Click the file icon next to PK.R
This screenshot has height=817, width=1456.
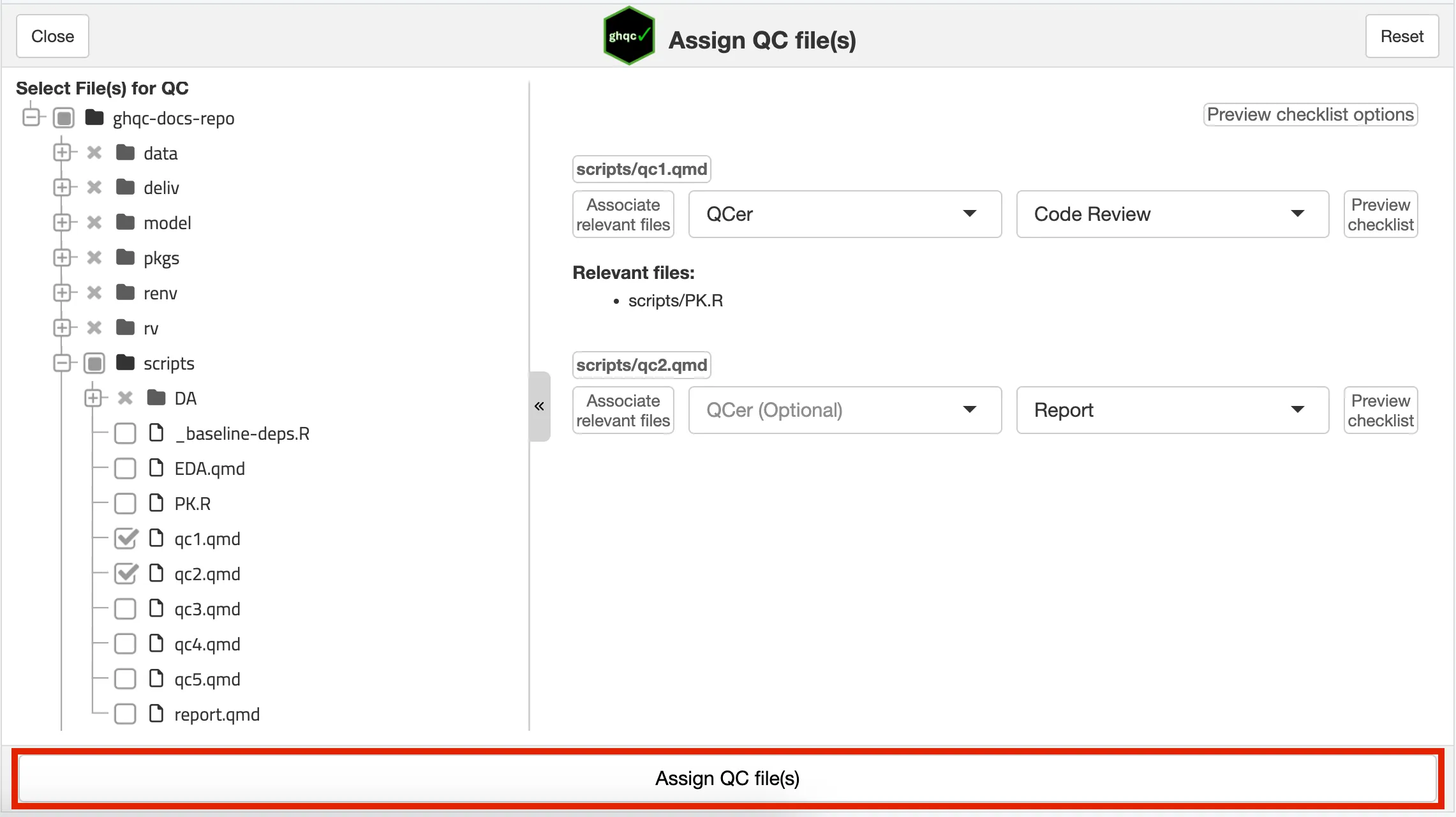156,503
